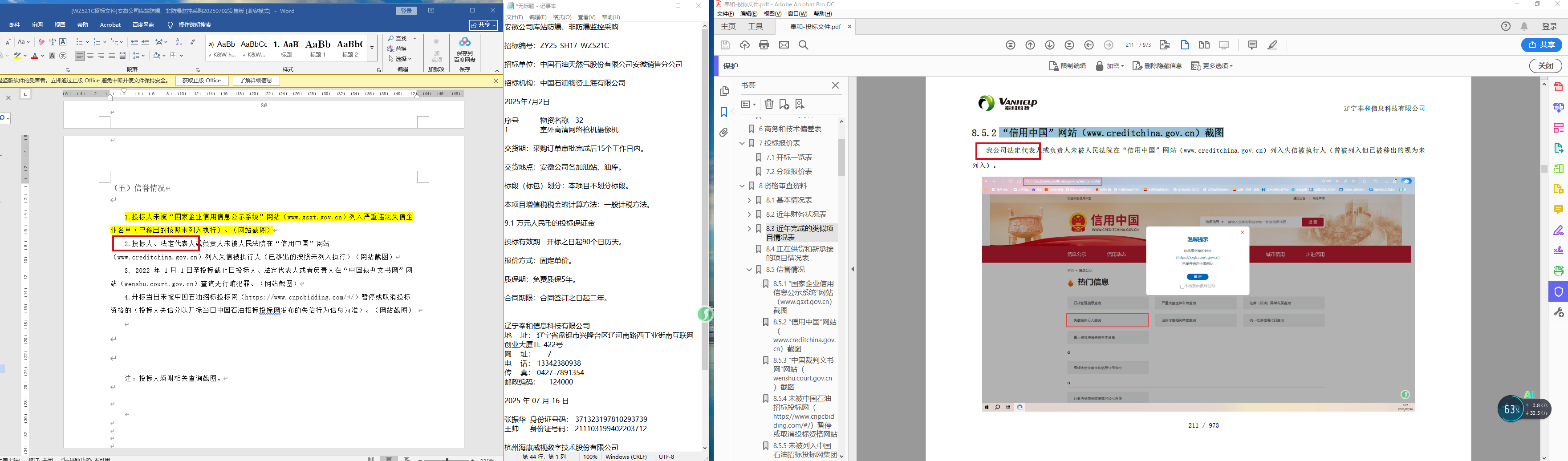The image size is (1568, 461).
Task: Expand the 8.1 基本情况表 bookmark
Action: [x=749, y=200]
